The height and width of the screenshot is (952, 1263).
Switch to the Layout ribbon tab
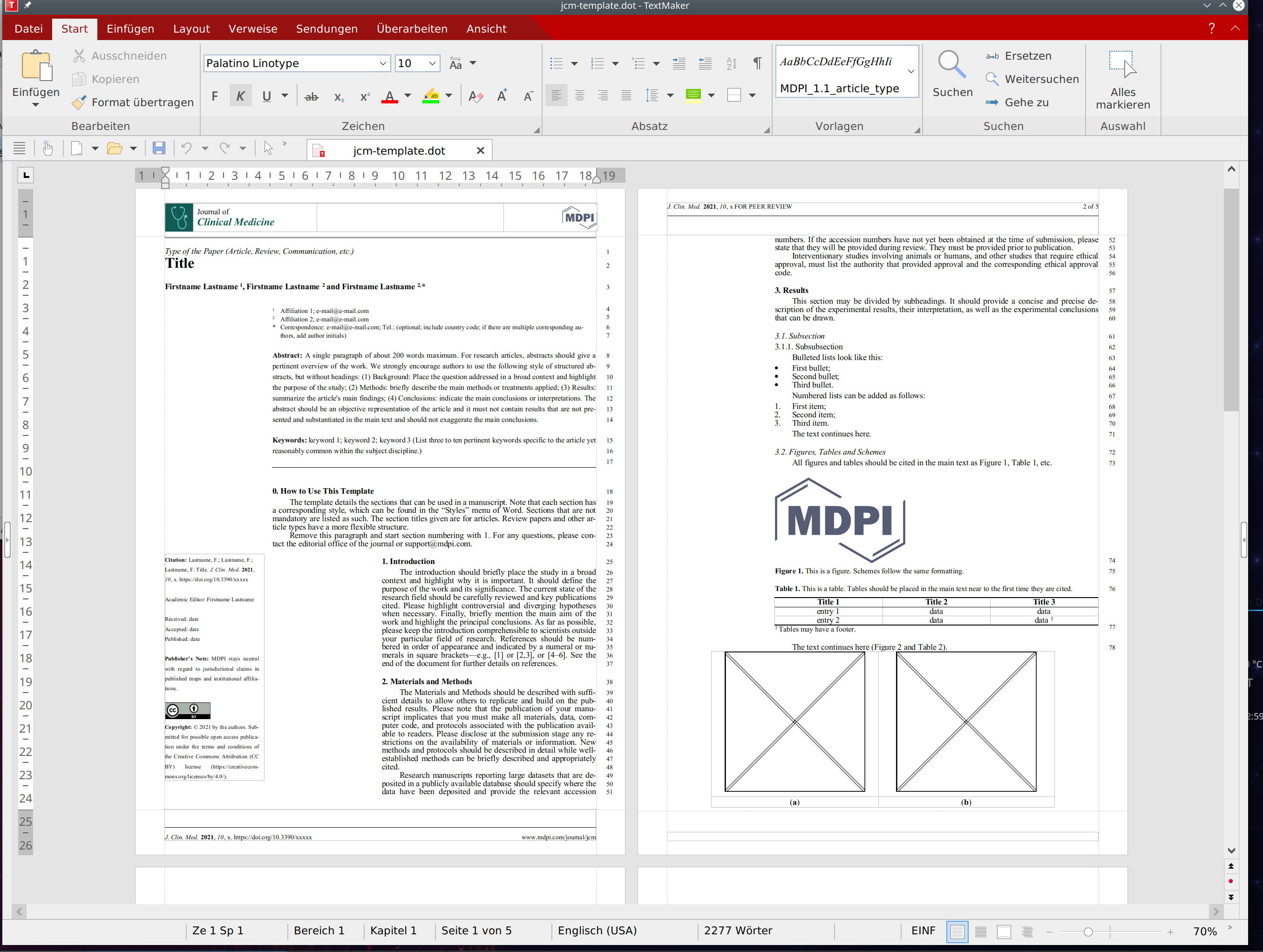pos(191,28)
